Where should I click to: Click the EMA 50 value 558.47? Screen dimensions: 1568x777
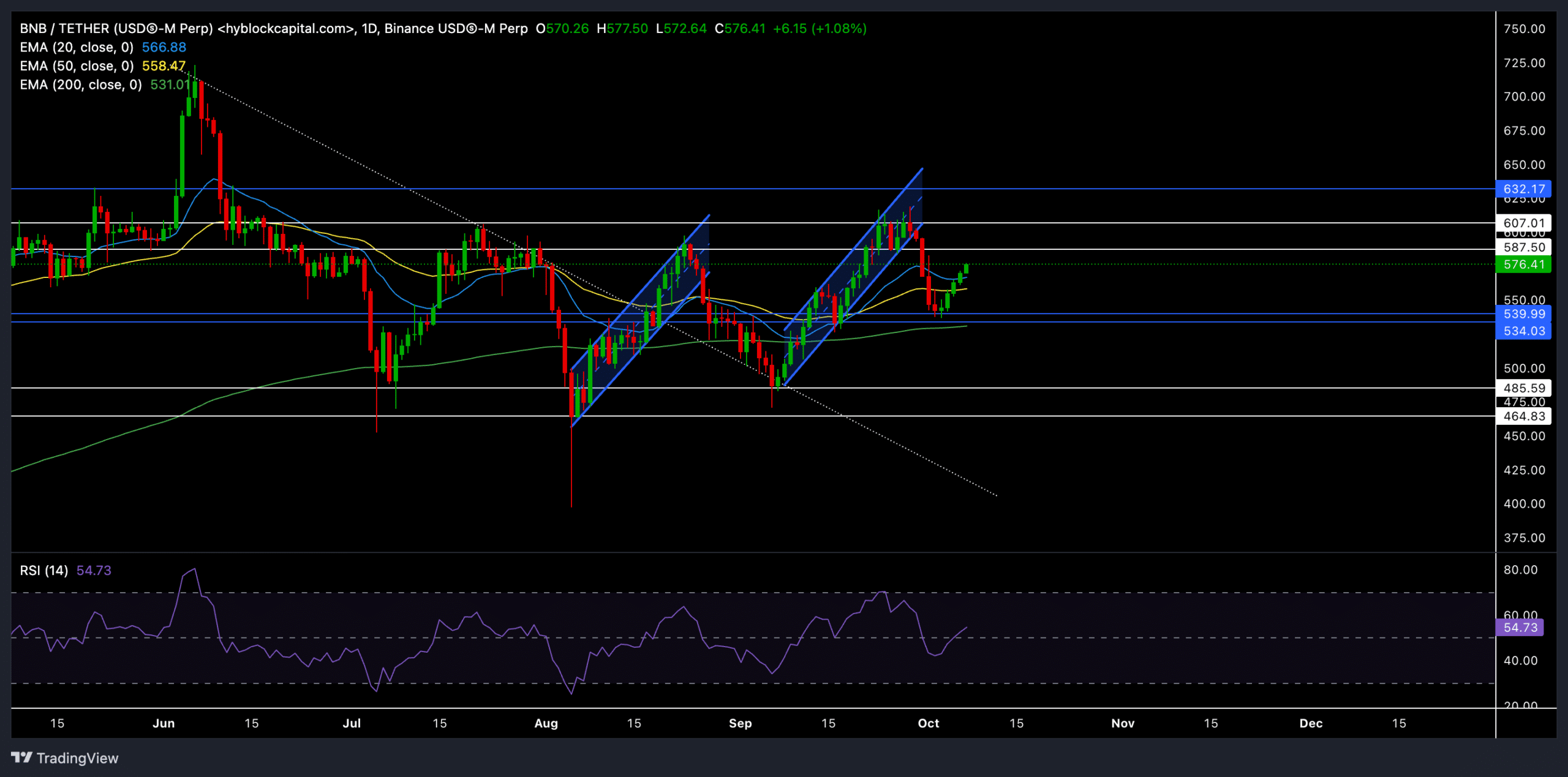164,66
